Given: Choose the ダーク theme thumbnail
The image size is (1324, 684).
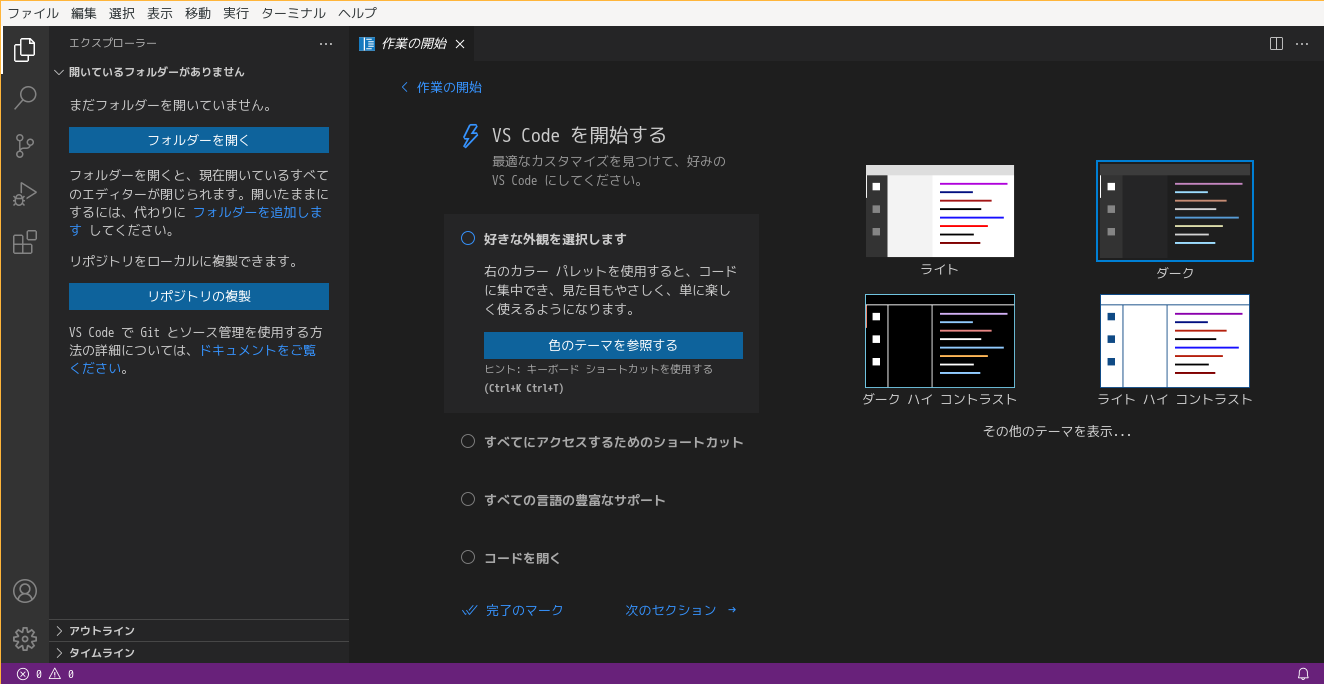Looking at the screenshot, I should [1175, 212].
